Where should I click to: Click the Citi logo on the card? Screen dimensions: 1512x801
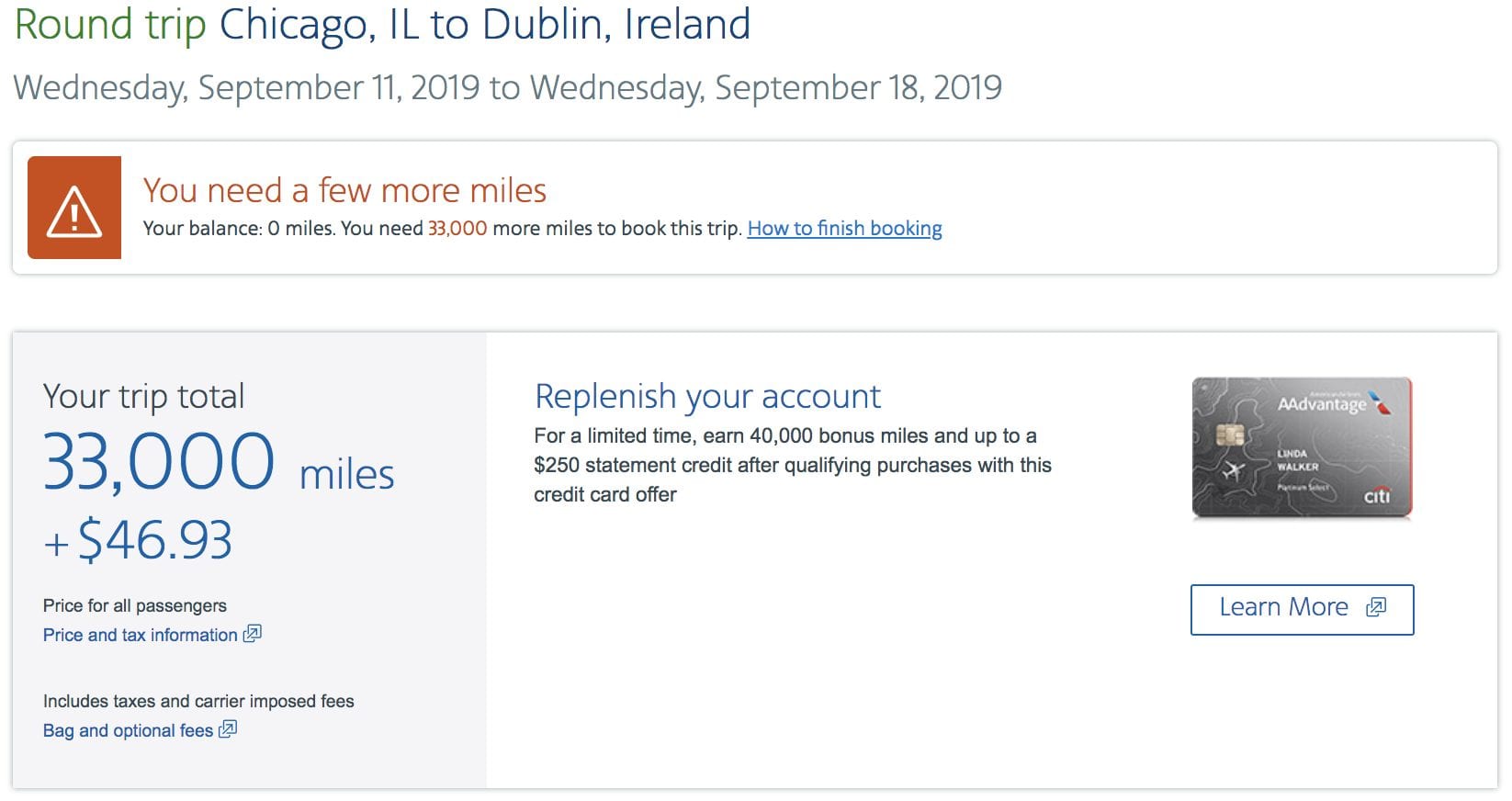(x=1376, y=496)
